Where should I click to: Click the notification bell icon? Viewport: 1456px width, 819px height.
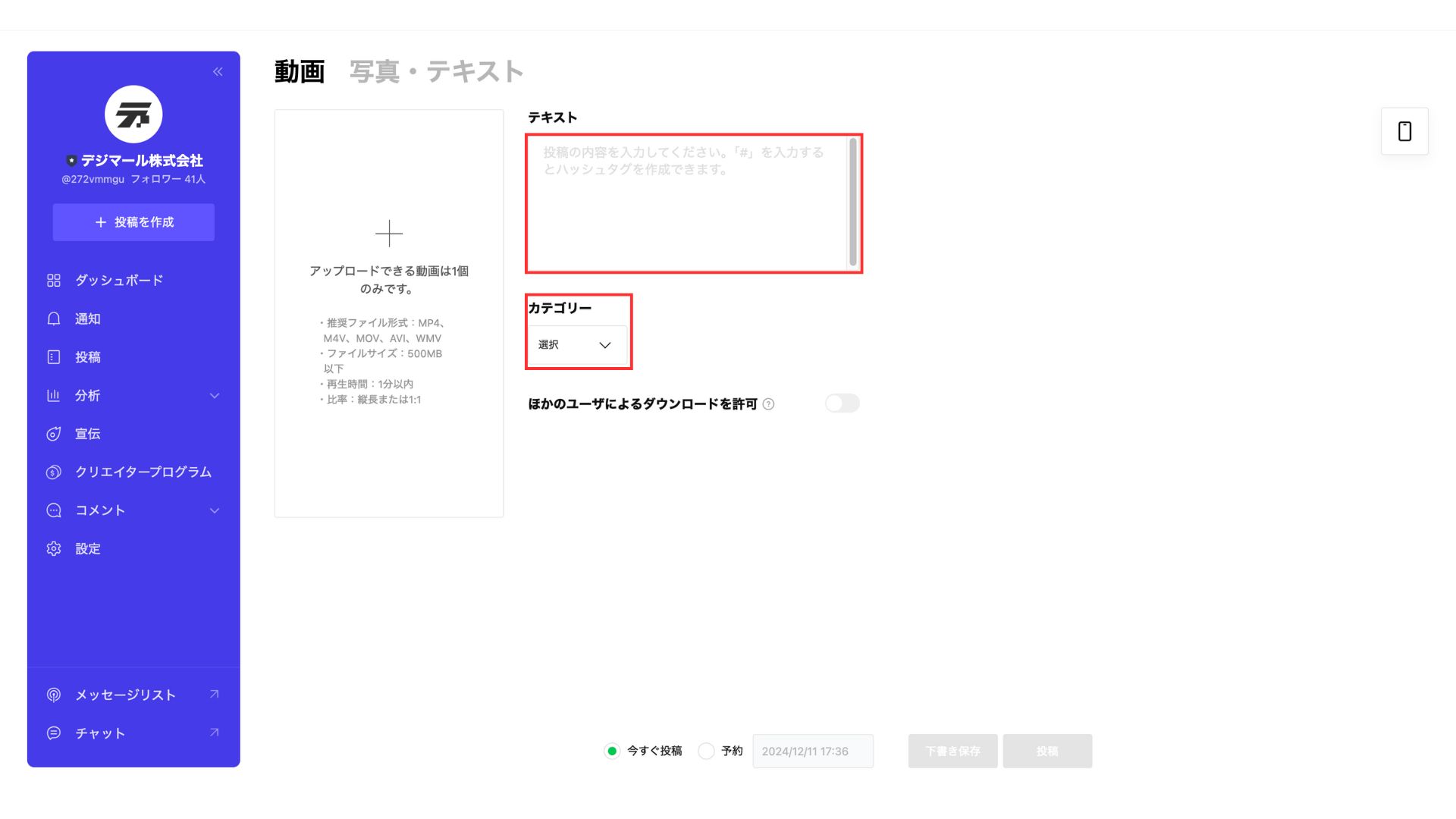pyautogui.click(x=54, y=318)
